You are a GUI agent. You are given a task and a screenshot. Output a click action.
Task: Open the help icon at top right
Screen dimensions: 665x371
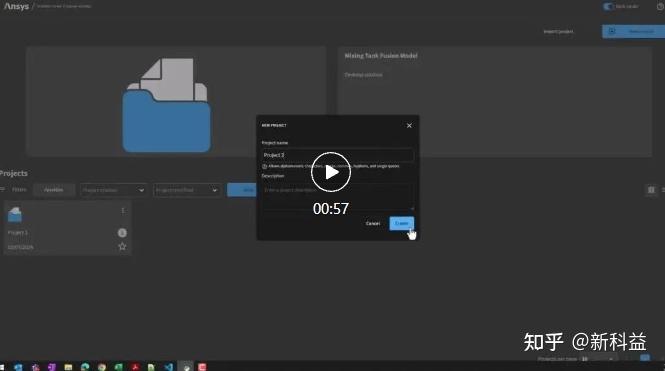click(x=661, y=6)
